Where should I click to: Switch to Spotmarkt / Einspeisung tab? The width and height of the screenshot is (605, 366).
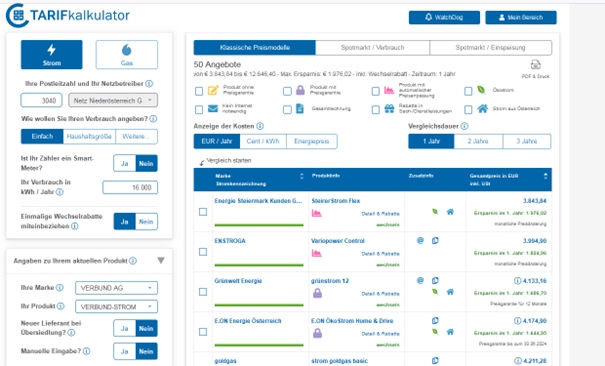[490, 47]
